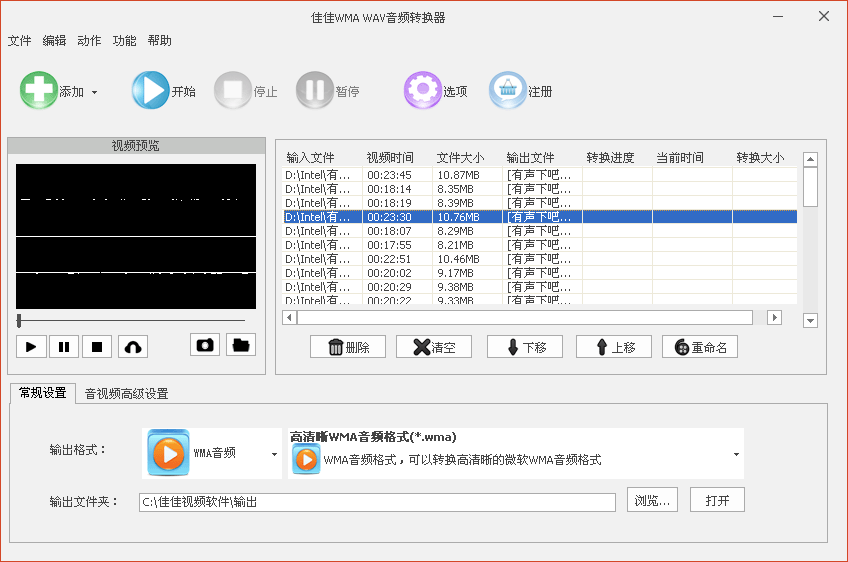The width and height of the screenshot is (848, 562).
Task: Click file list vertical scrollbar down arrow
Action: (810, 321)
